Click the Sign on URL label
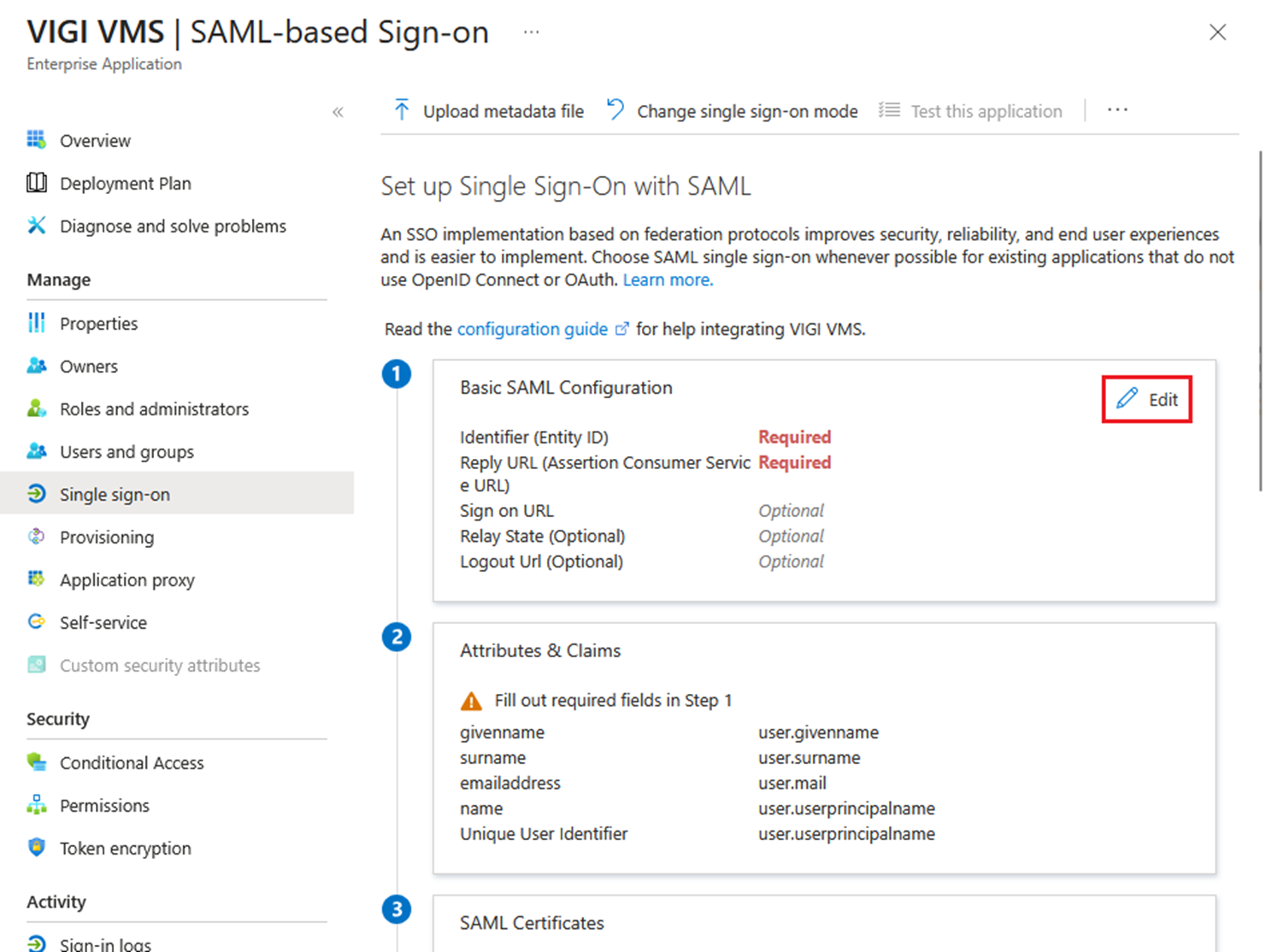Image resolution: width=1266 pixels, height=952 pixels. tap(507, 511)
